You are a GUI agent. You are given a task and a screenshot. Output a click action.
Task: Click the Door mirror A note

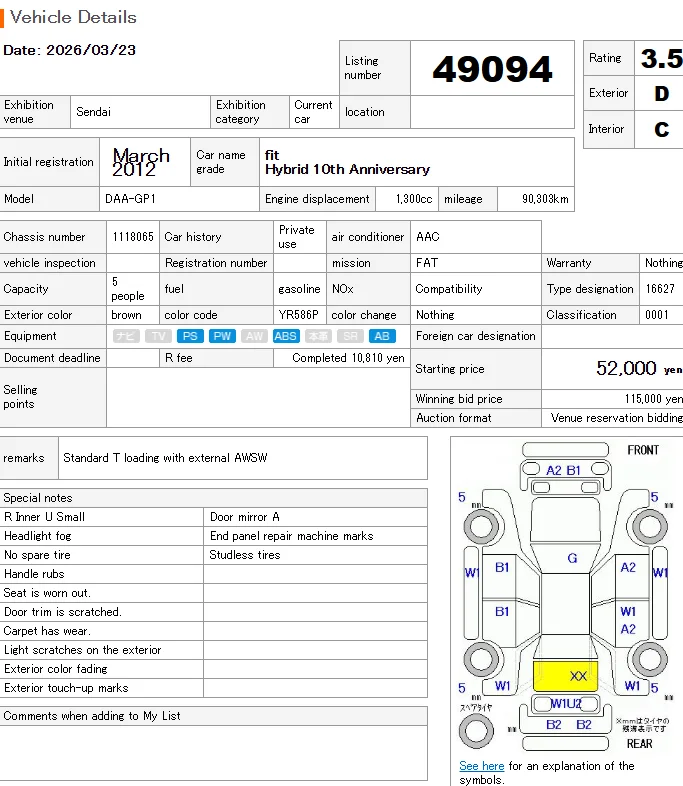pyautogui.click(x=245, y=517)
